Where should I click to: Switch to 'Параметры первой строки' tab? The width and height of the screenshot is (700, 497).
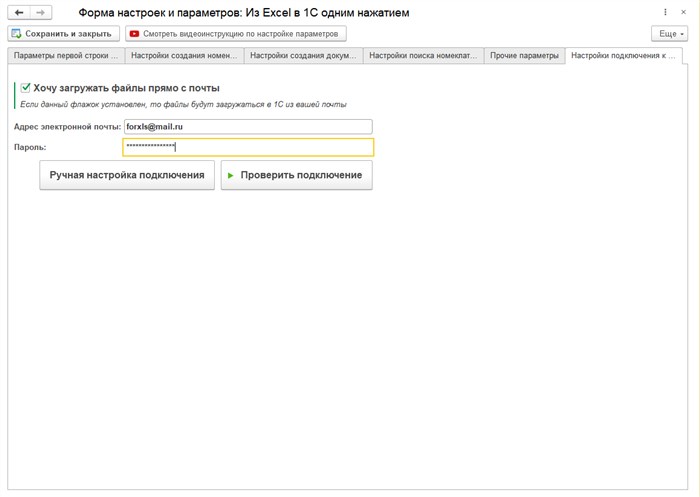click(66, 56)
